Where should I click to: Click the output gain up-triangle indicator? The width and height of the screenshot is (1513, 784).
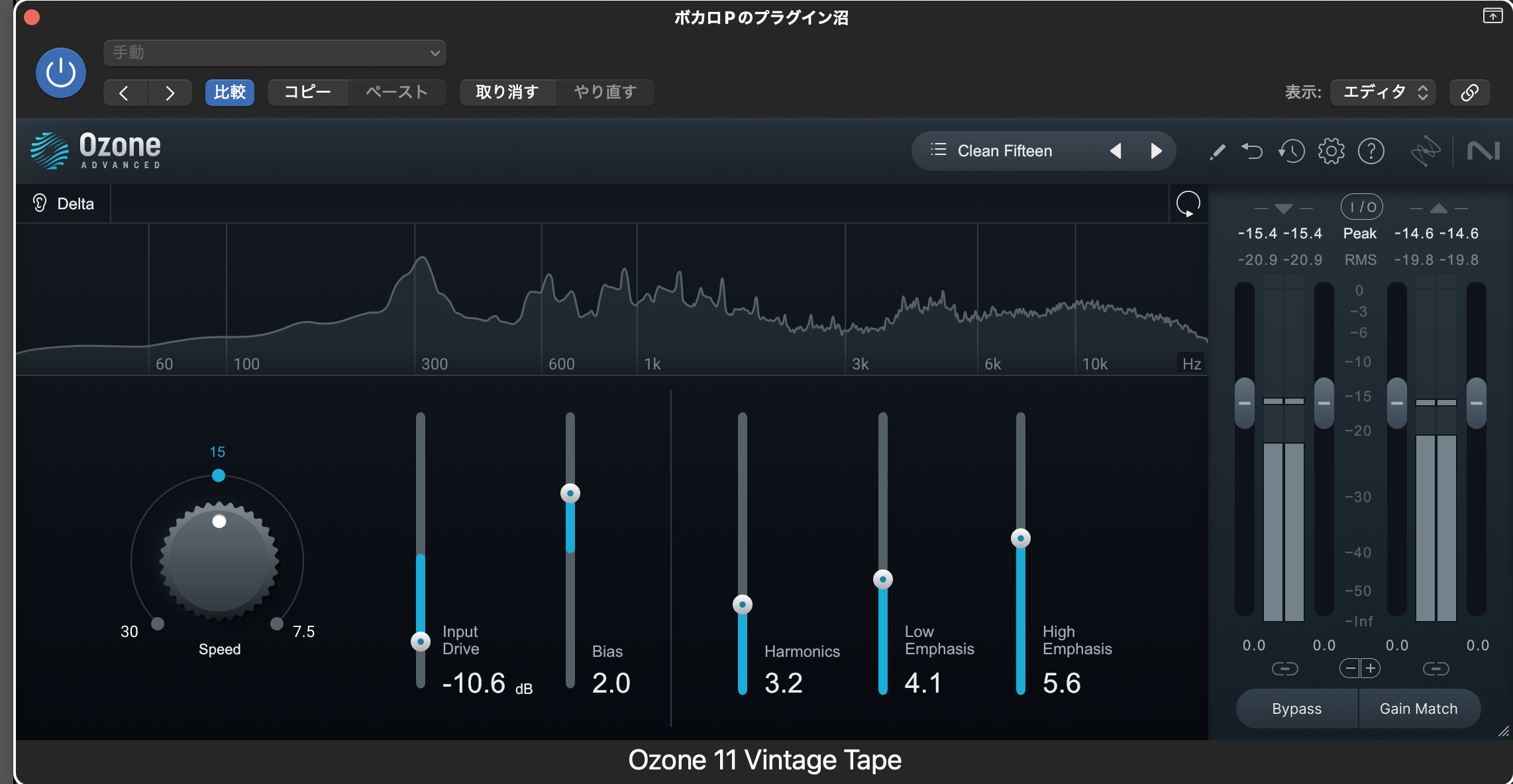(1438, 209)
